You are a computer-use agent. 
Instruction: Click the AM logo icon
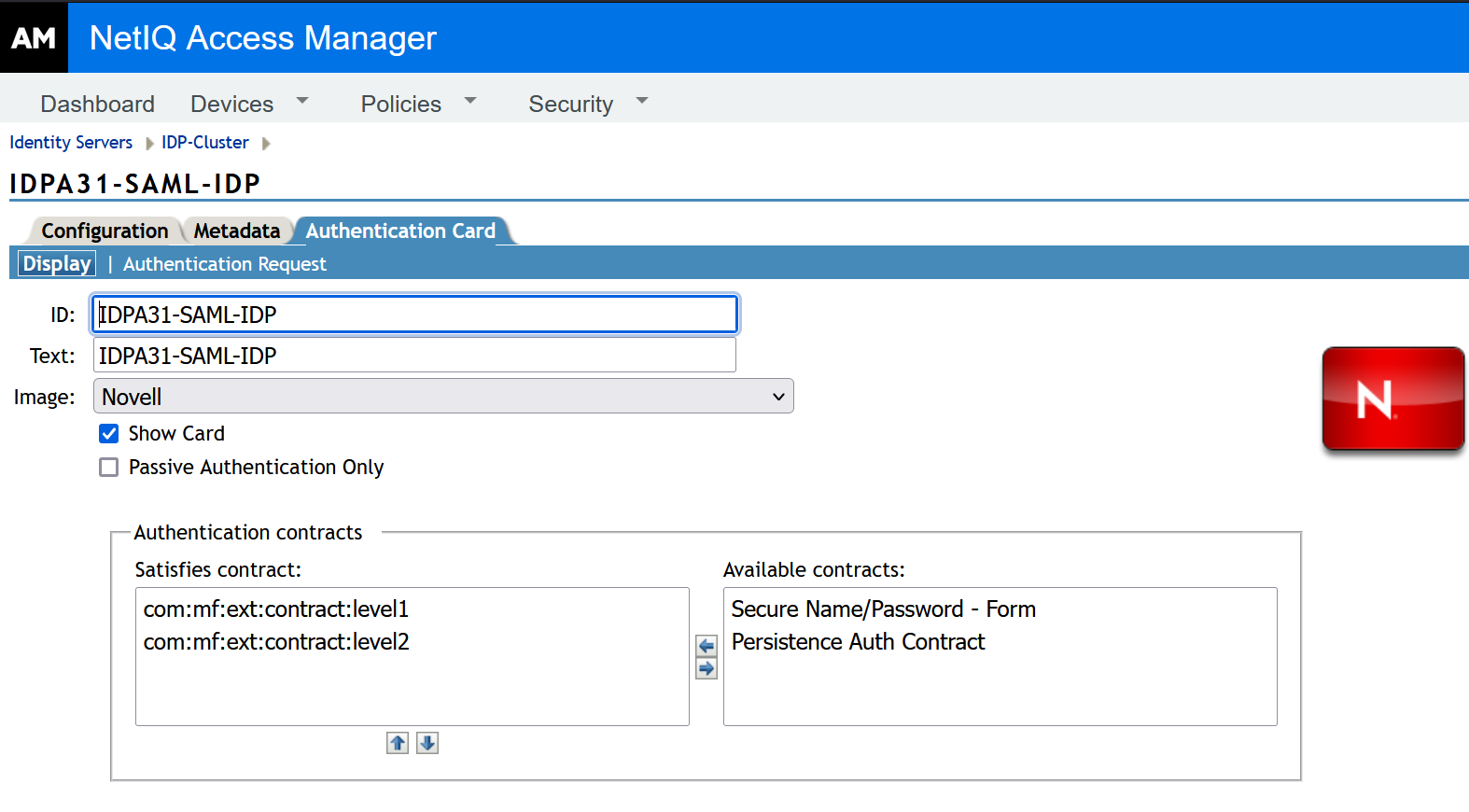(x=34, y=37)
